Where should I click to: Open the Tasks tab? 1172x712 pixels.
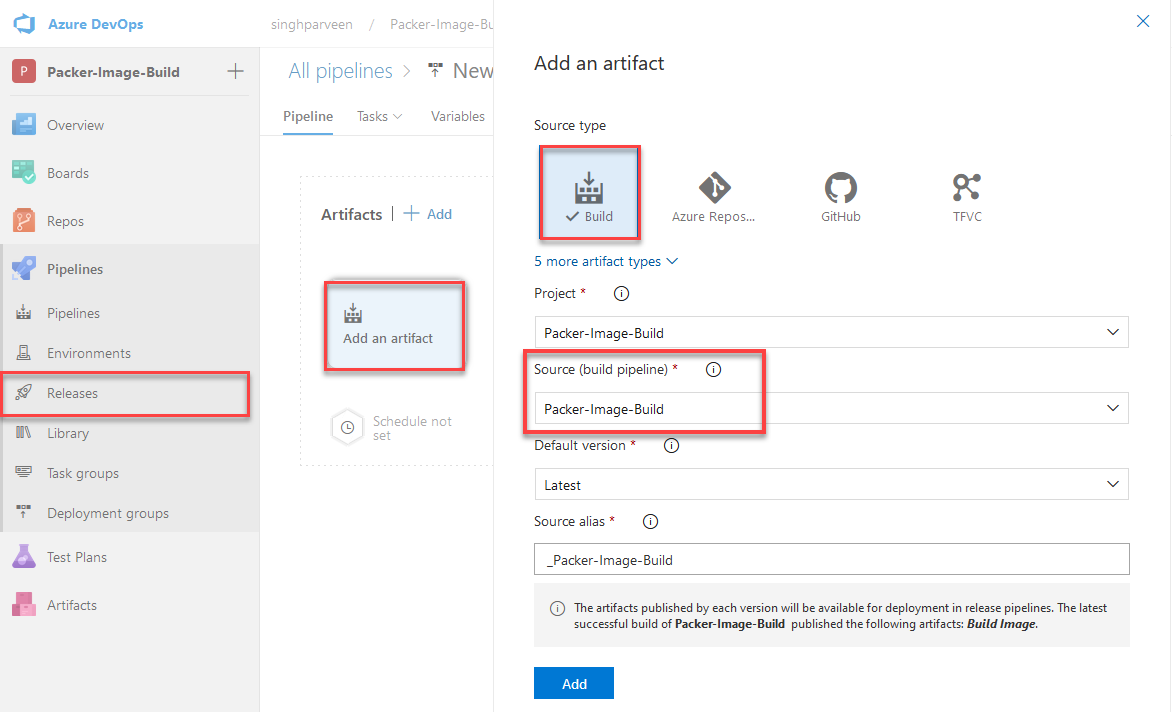click(379, 117)
